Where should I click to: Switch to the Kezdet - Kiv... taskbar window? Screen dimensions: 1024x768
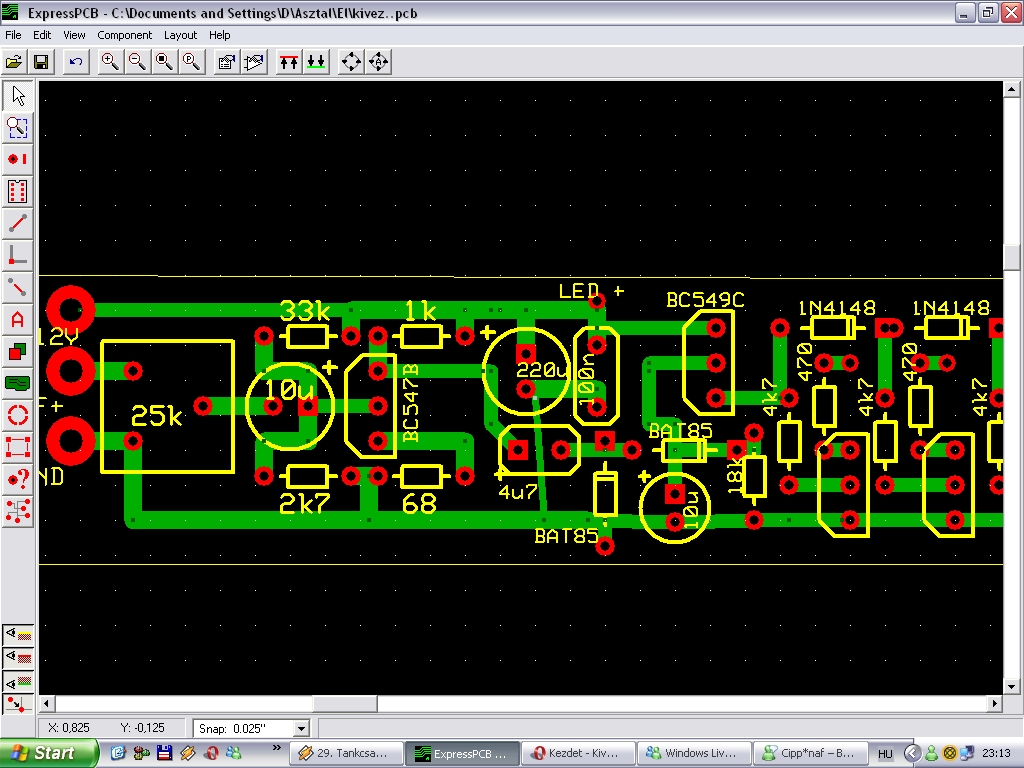point(577,753)
